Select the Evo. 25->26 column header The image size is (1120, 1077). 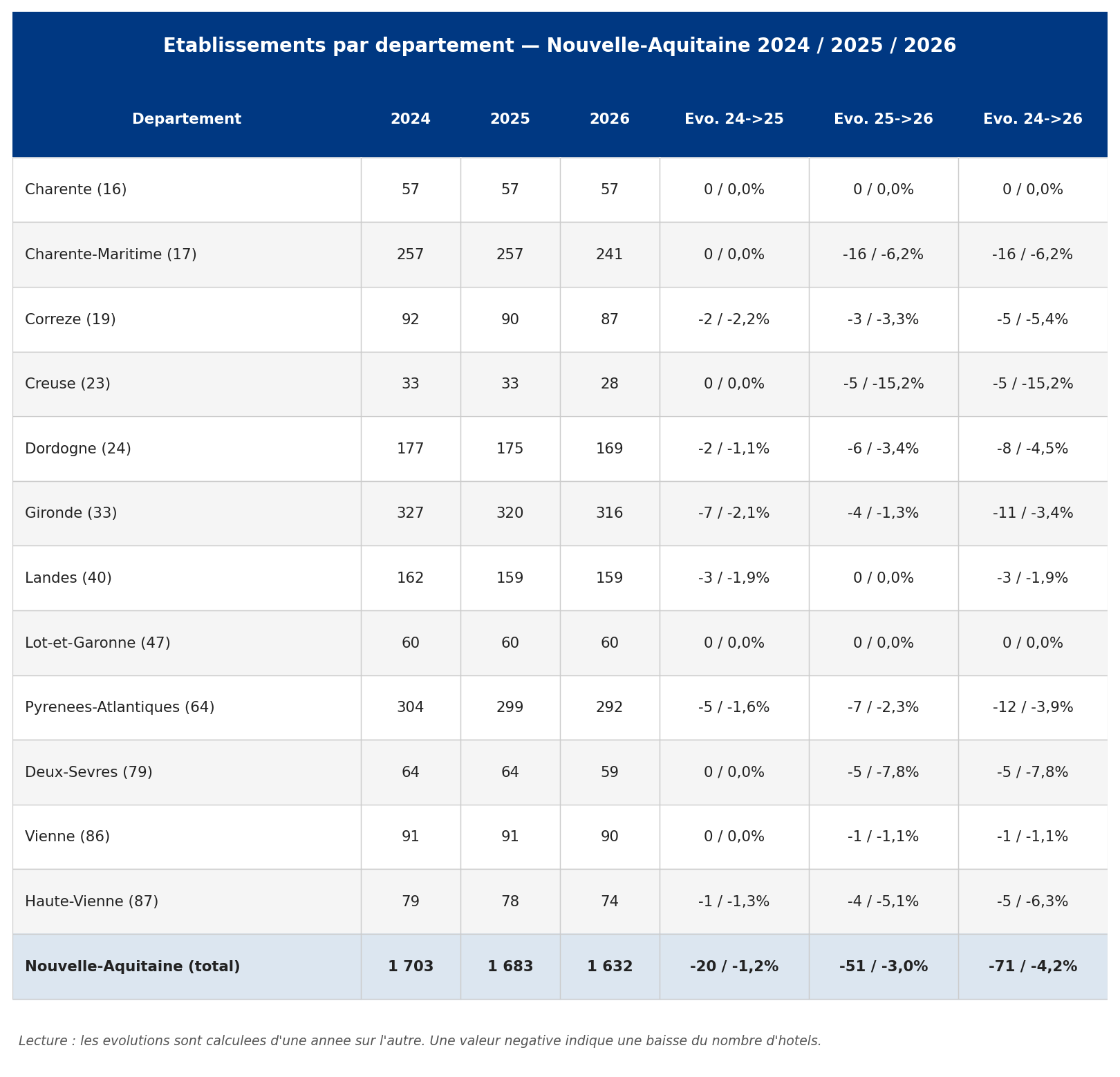coord(884,119)
